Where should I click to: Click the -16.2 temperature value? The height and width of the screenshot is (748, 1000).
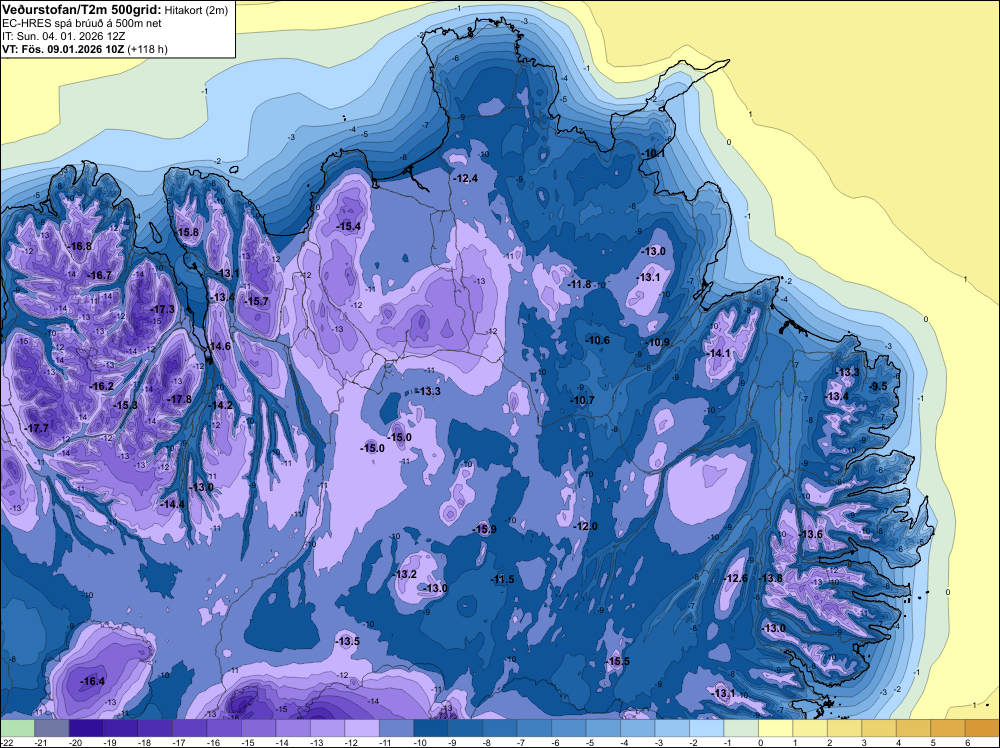[x=102, y=386]
